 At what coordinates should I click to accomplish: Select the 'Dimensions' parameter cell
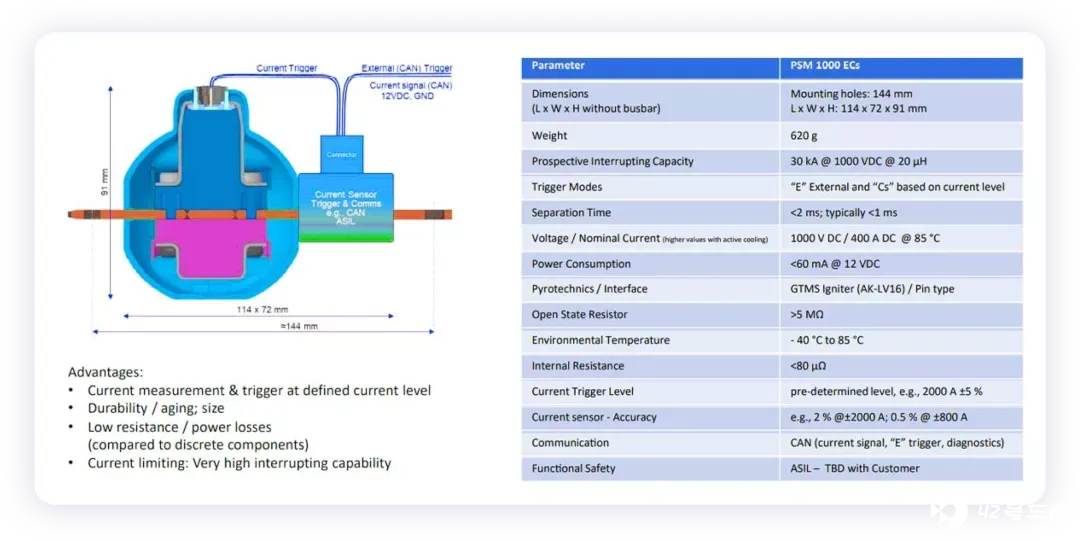650,101
